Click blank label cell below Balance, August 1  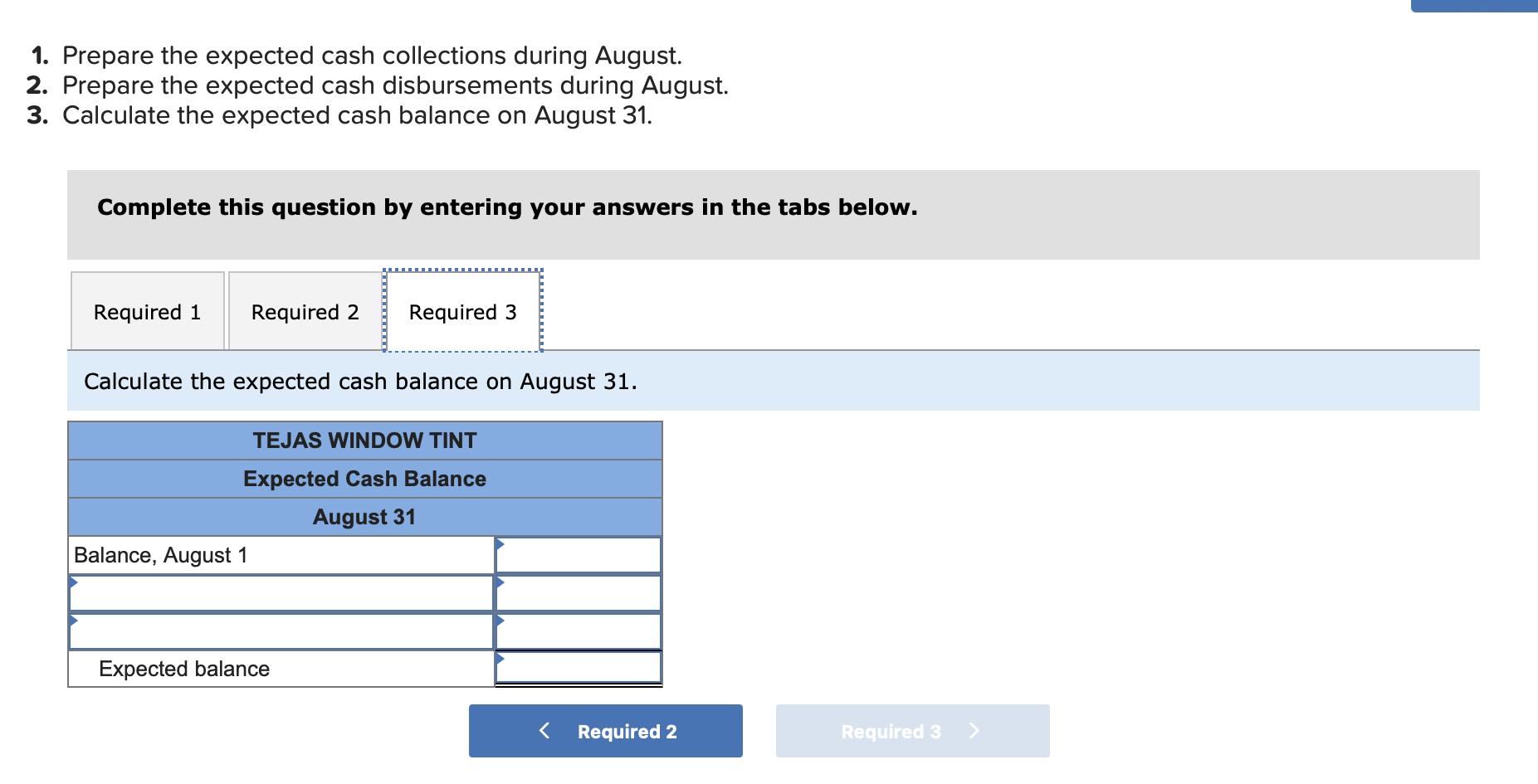click(x=281, y=592)
